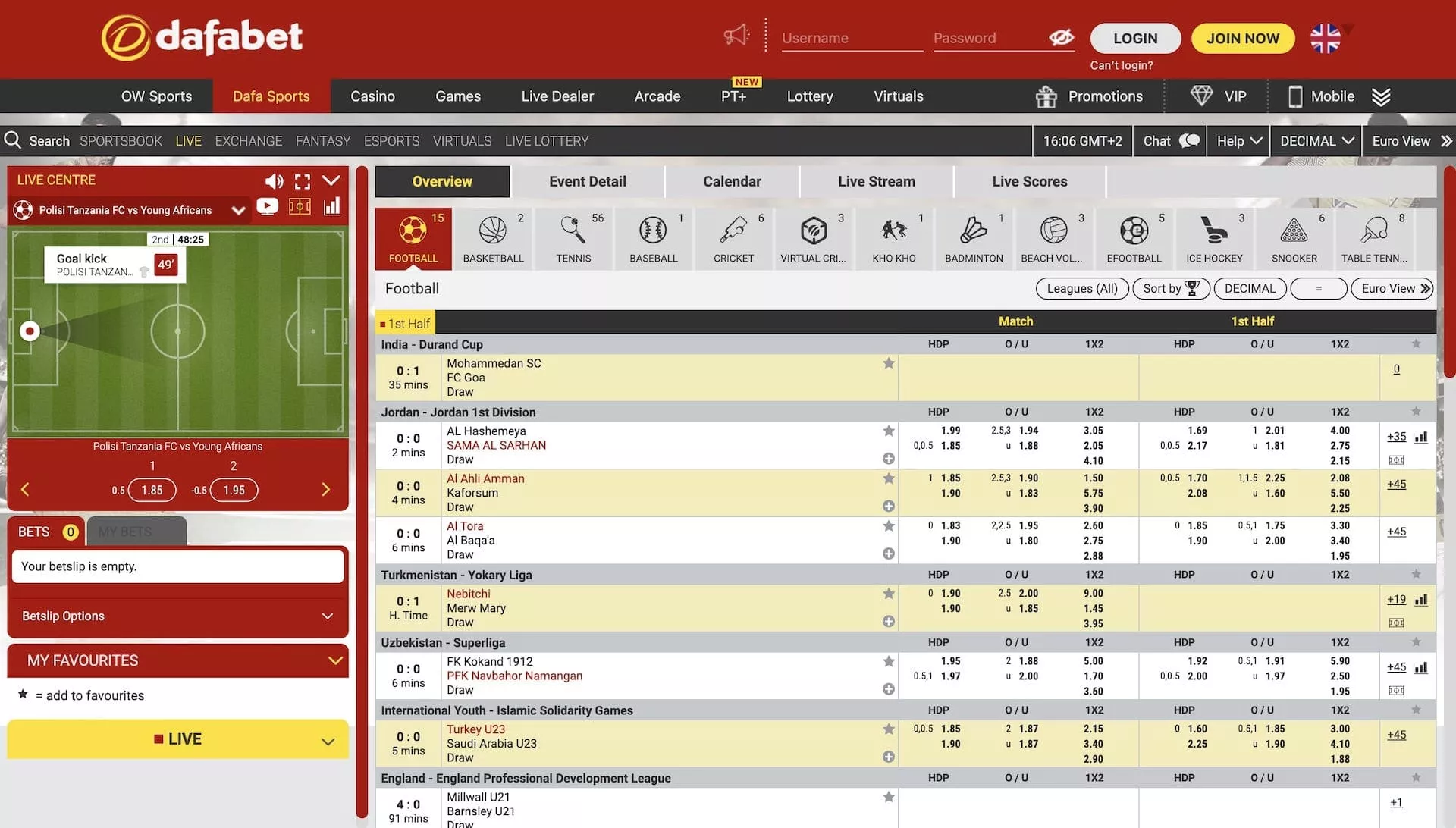Open live video stream icon in Live Centre
The height and width of the screenshot is (828, 1456).
coord(267,207)
